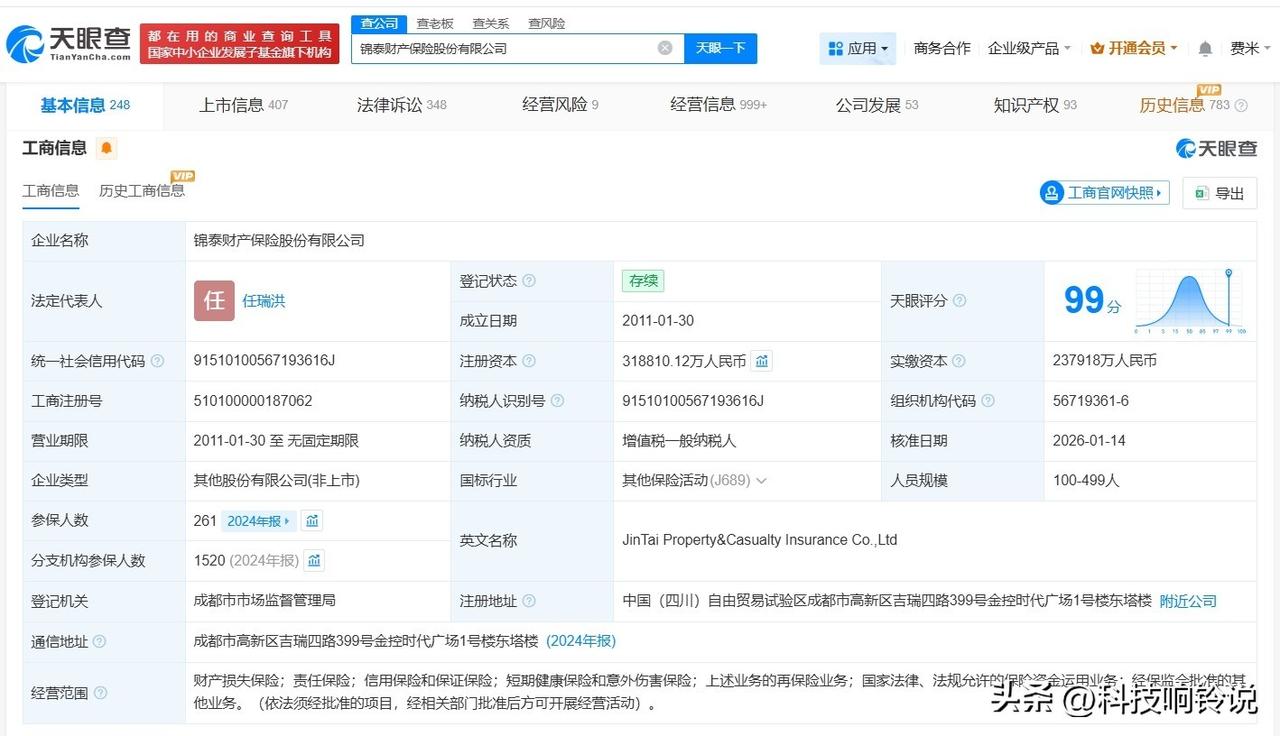Open the 2024年报 year selector

point(259,521)
